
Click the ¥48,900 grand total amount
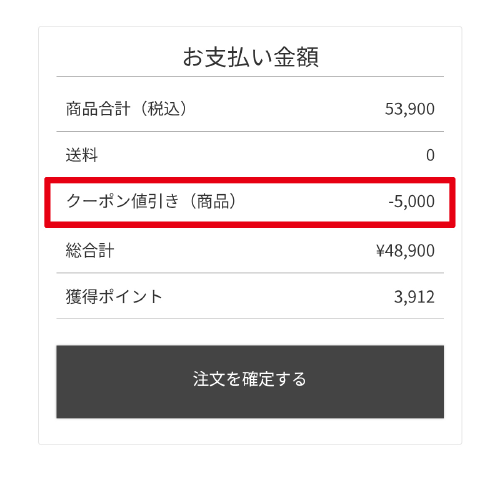(405, 251)
